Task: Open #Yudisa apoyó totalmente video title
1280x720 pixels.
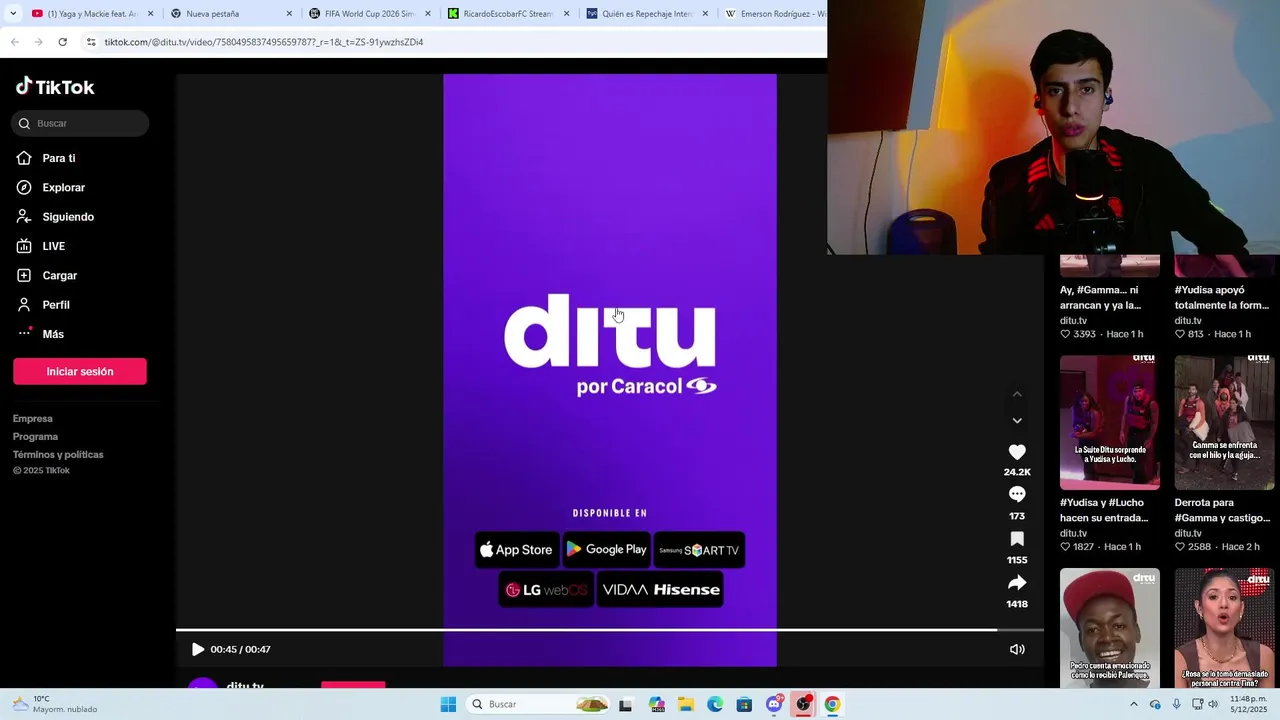Action: pyautogui.click(x=1221, y=297)
